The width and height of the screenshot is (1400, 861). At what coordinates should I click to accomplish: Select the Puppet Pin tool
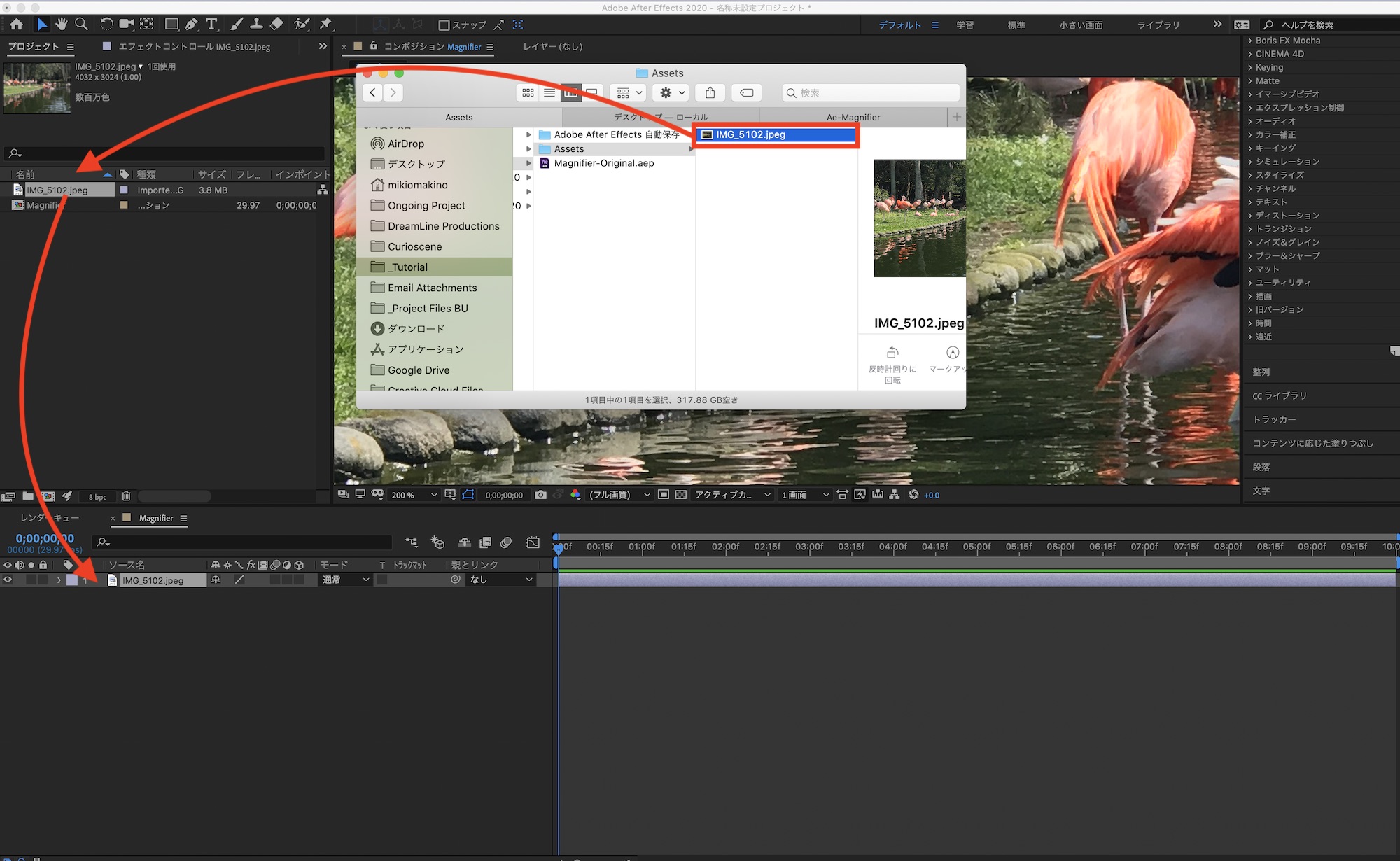click(x=325, y=24)
